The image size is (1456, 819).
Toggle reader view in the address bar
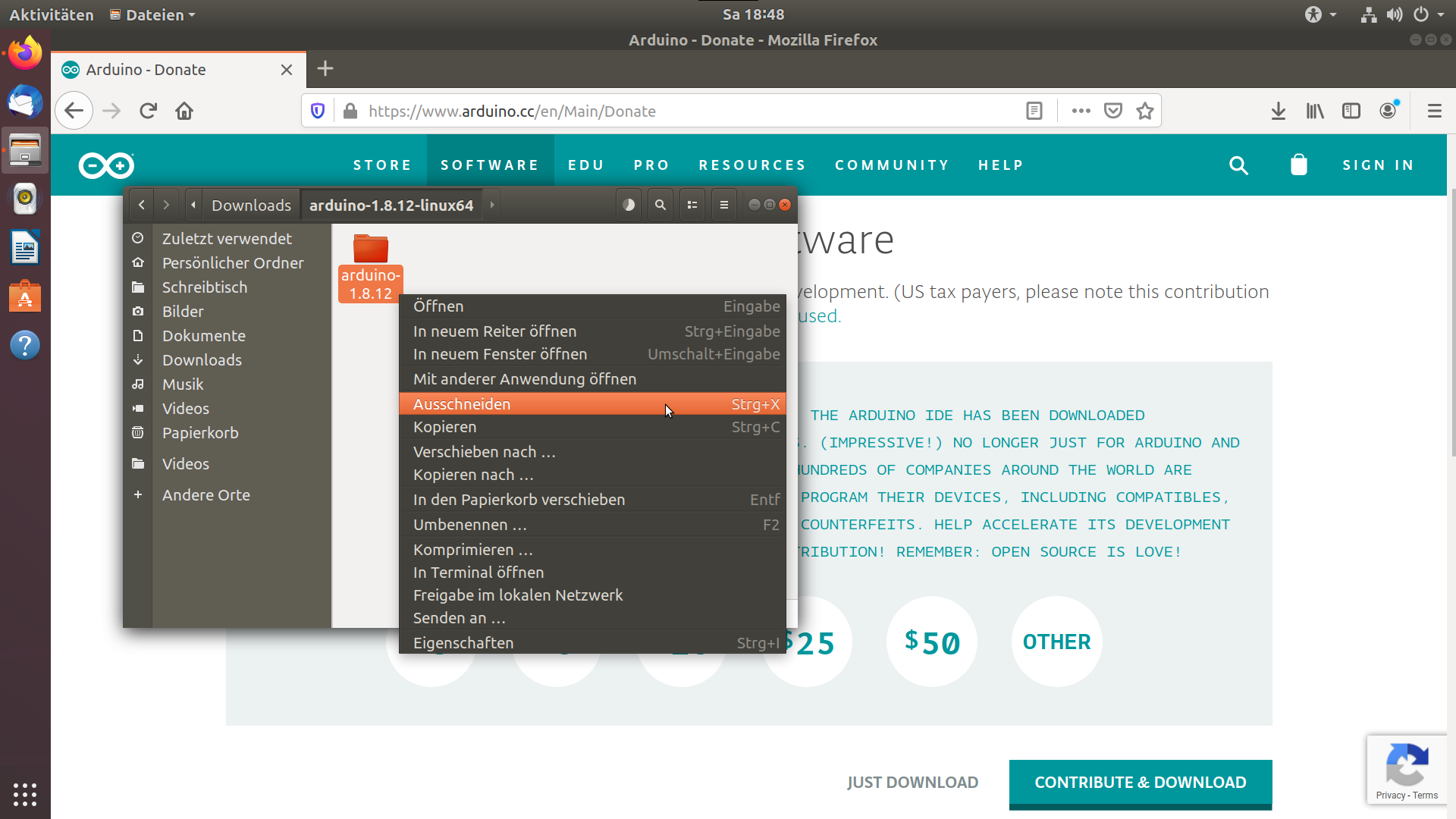1034,111
